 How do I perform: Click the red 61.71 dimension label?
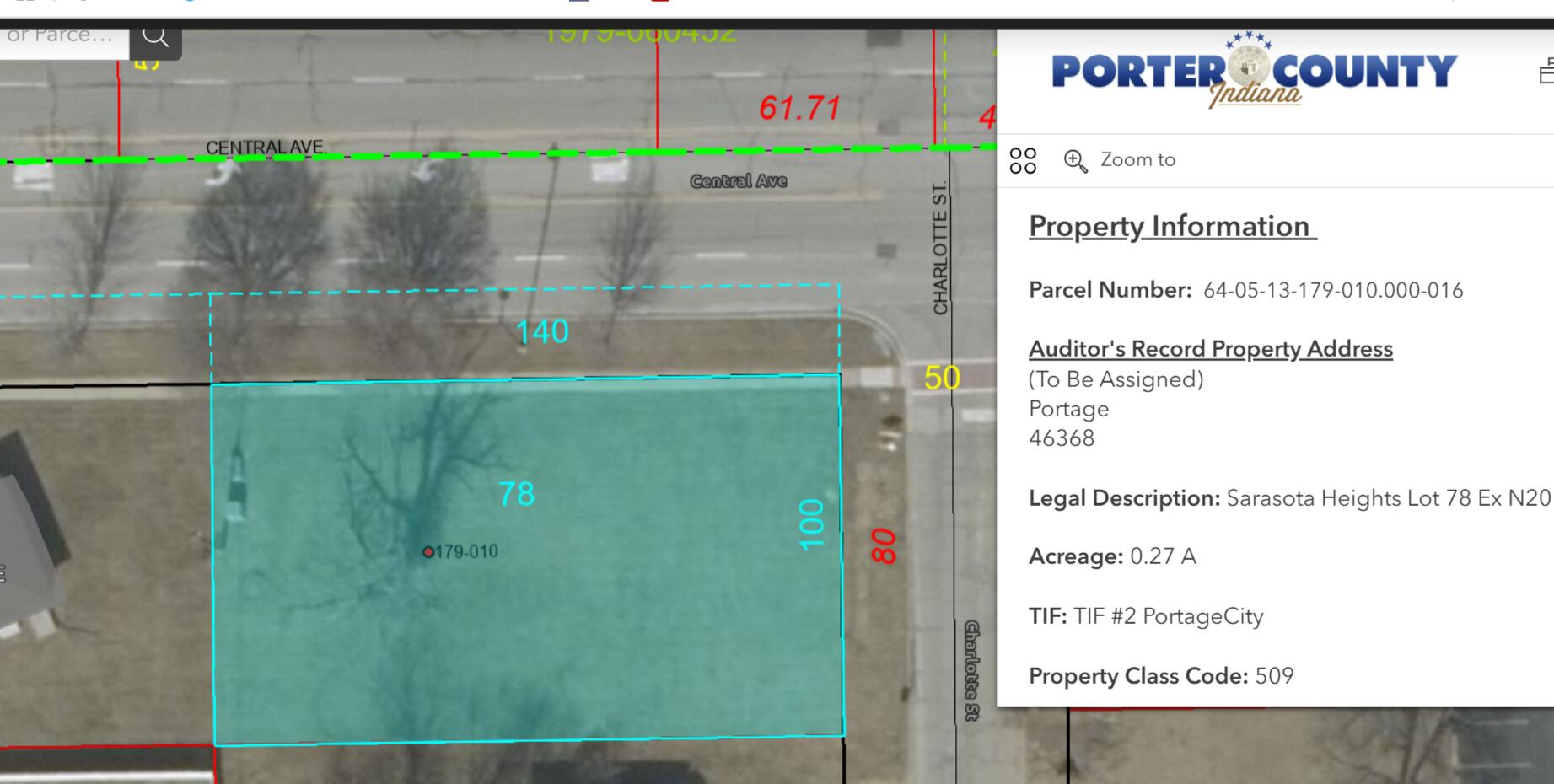(799, 108)
